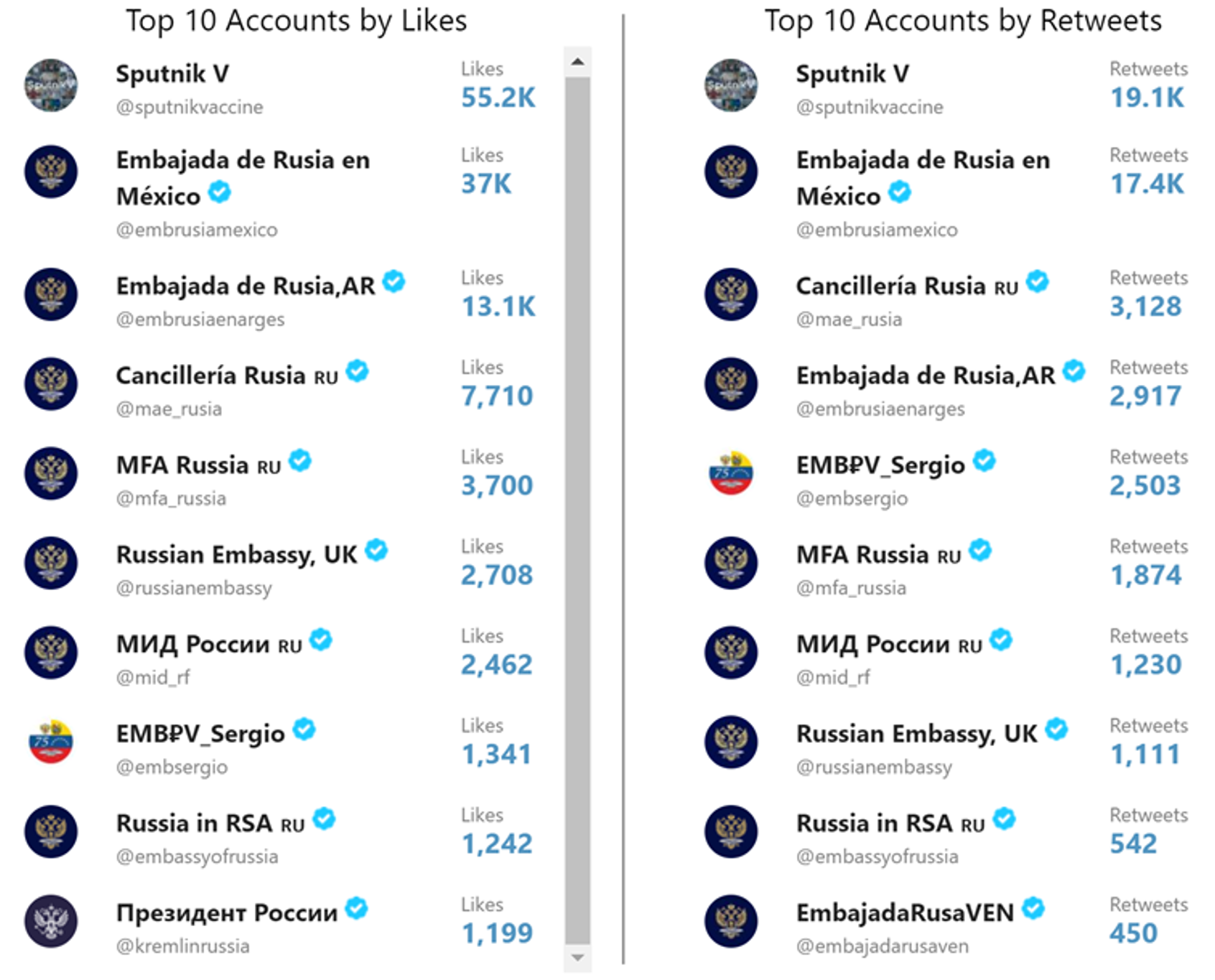
Task: Click scrollbar down arrow in Likes list
Action: tap(577, 958)
